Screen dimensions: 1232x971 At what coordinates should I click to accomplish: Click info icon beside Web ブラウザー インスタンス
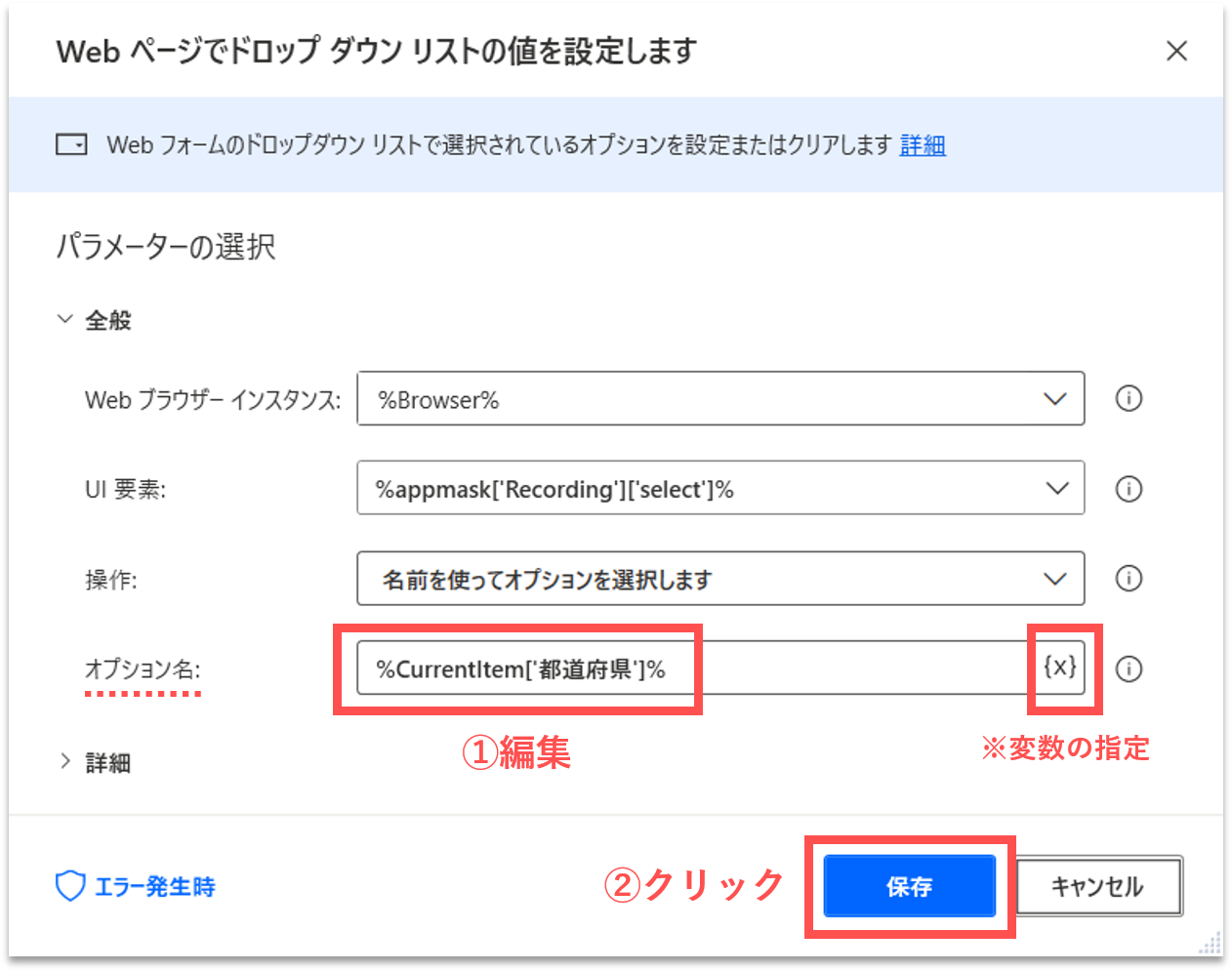(x=1129, y=398)
